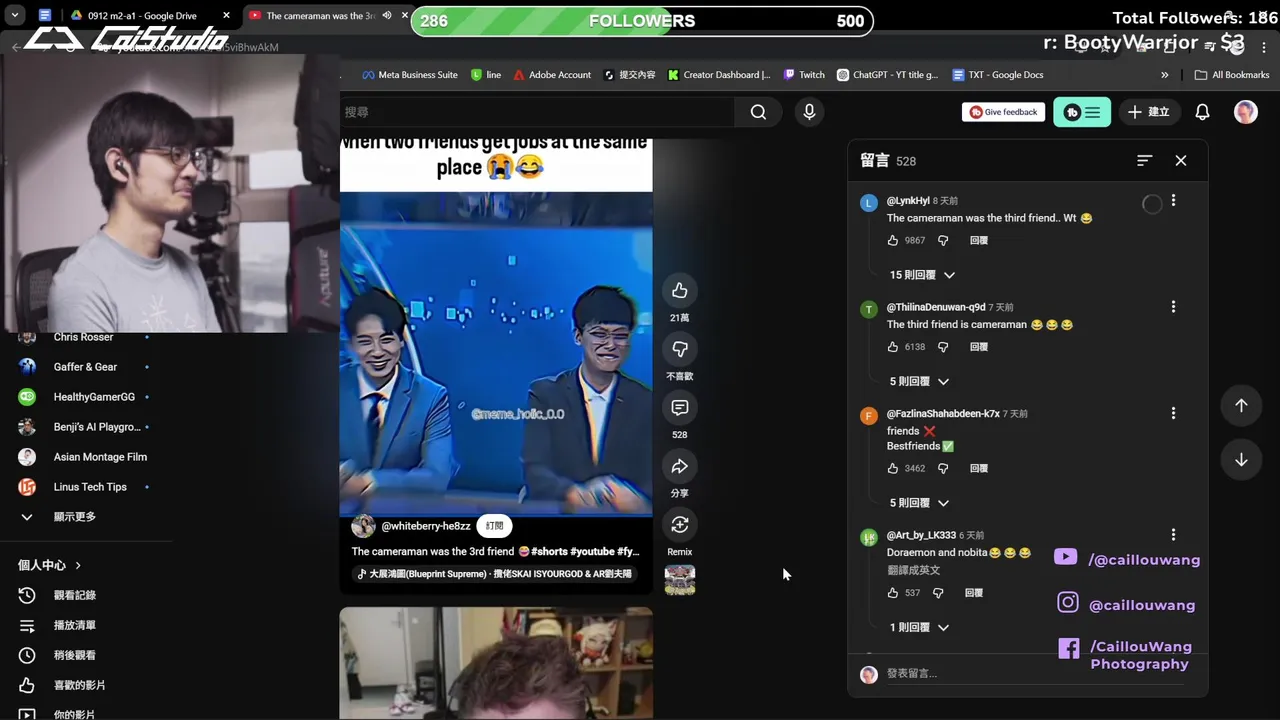Image resolution: width=1280 pixels, height=720 pixels.
Task: Reply to @LynkHyl's comment
Action: click(979, 241)
